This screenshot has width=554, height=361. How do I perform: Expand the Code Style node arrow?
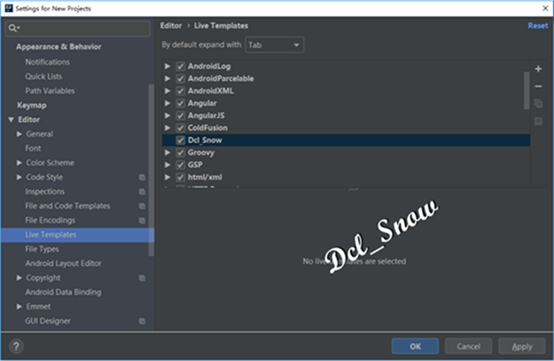[x=19, y=177]
